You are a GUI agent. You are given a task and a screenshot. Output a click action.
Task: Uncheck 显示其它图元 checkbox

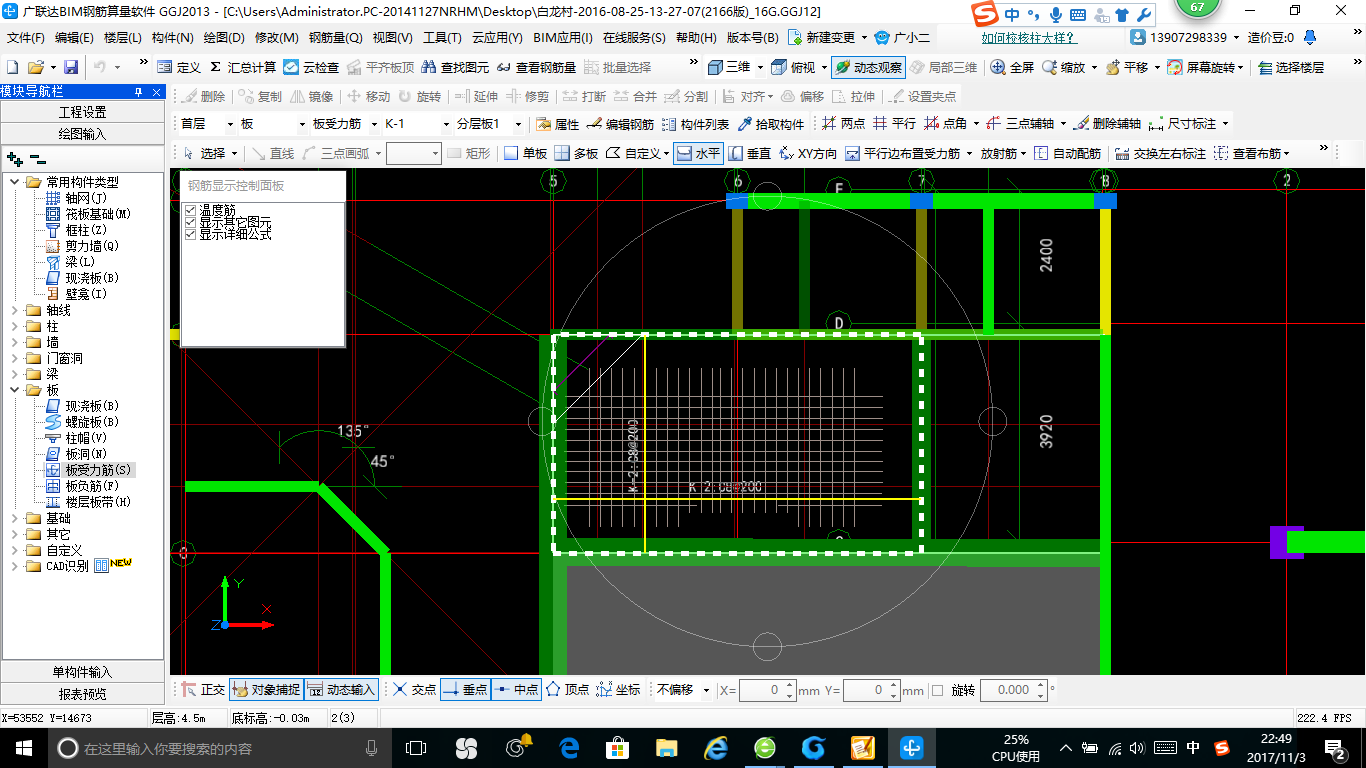(191, 222)
